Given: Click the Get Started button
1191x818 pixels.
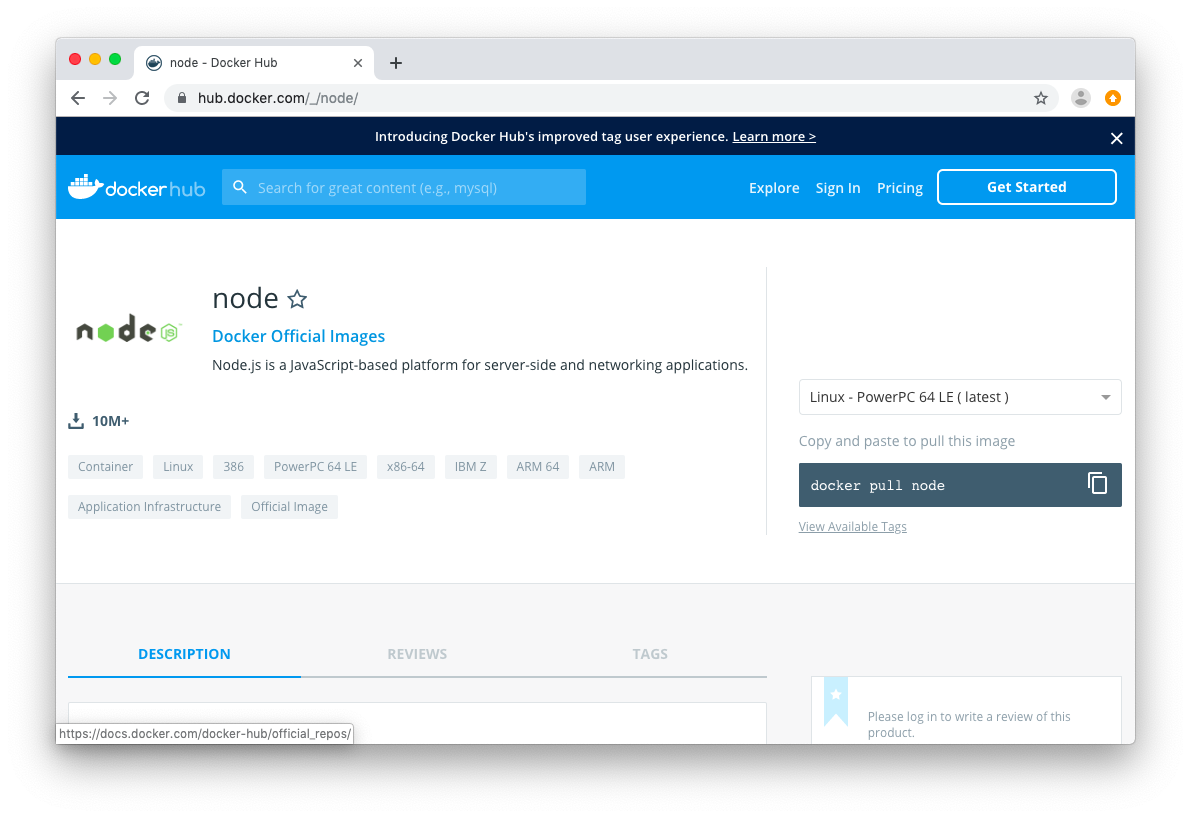Looking at the screenshot, I should (x=1026, y=187).
